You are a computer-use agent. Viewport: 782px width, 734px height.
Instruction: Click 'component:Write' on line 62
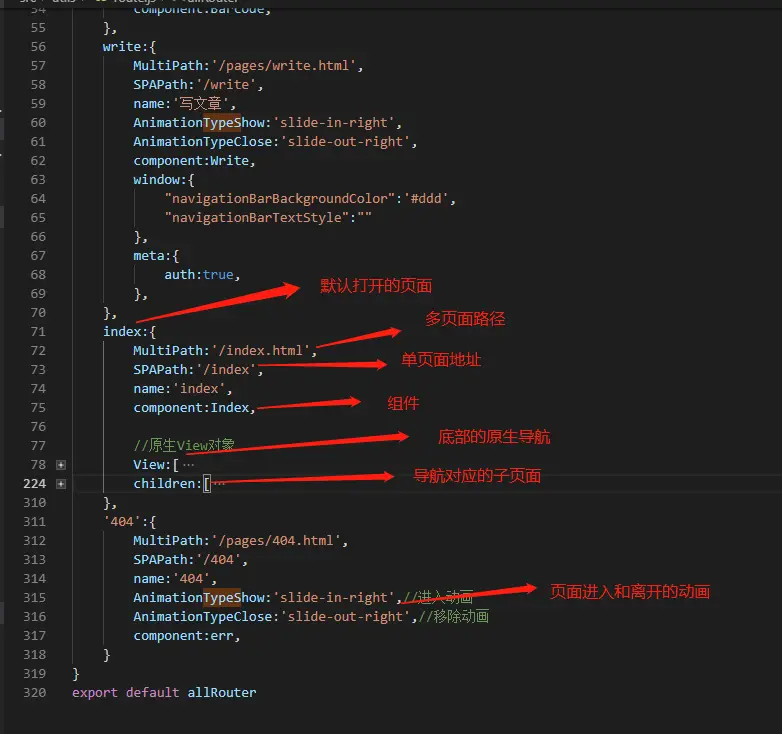191,161
